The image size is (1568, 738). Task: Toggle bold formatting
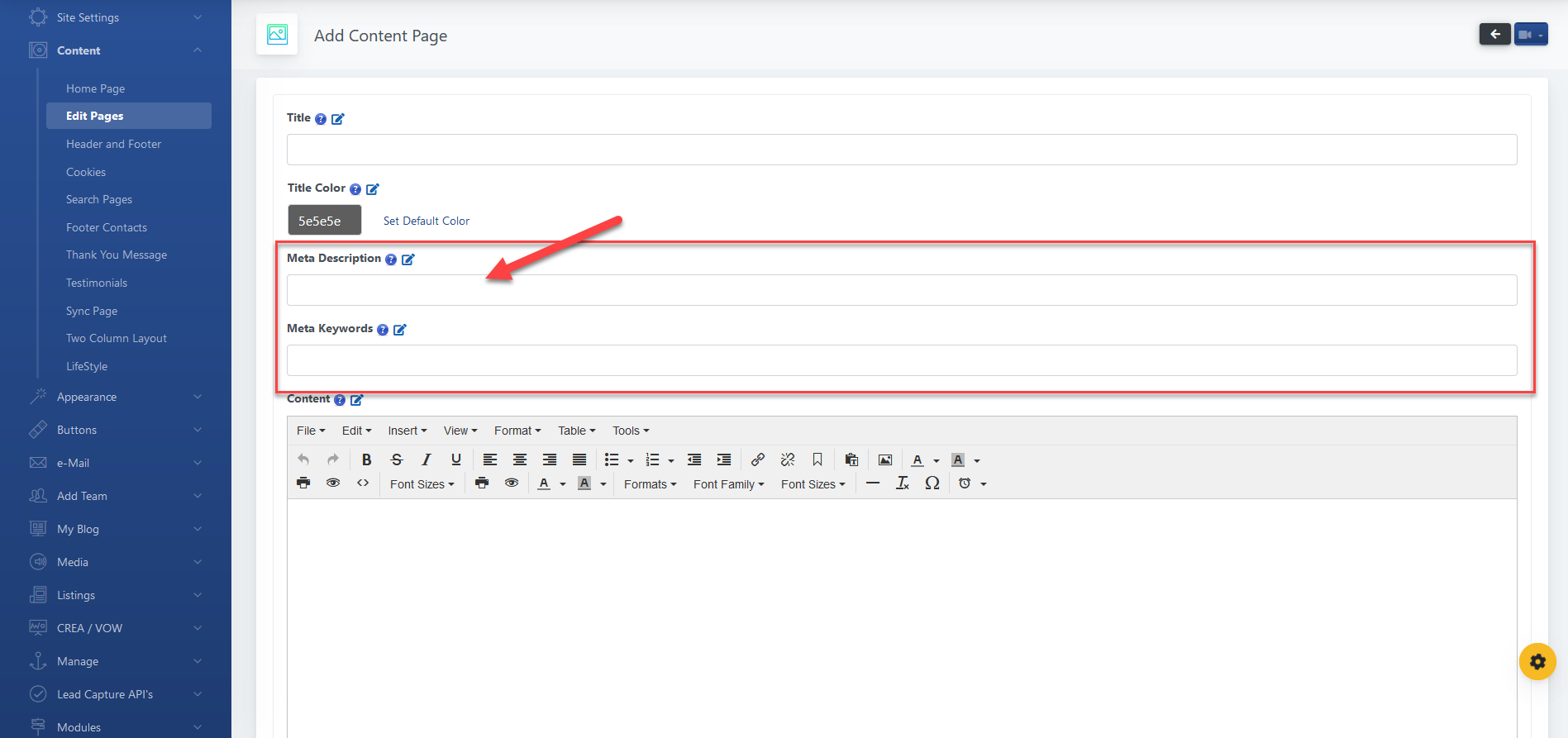pos(366,459)
